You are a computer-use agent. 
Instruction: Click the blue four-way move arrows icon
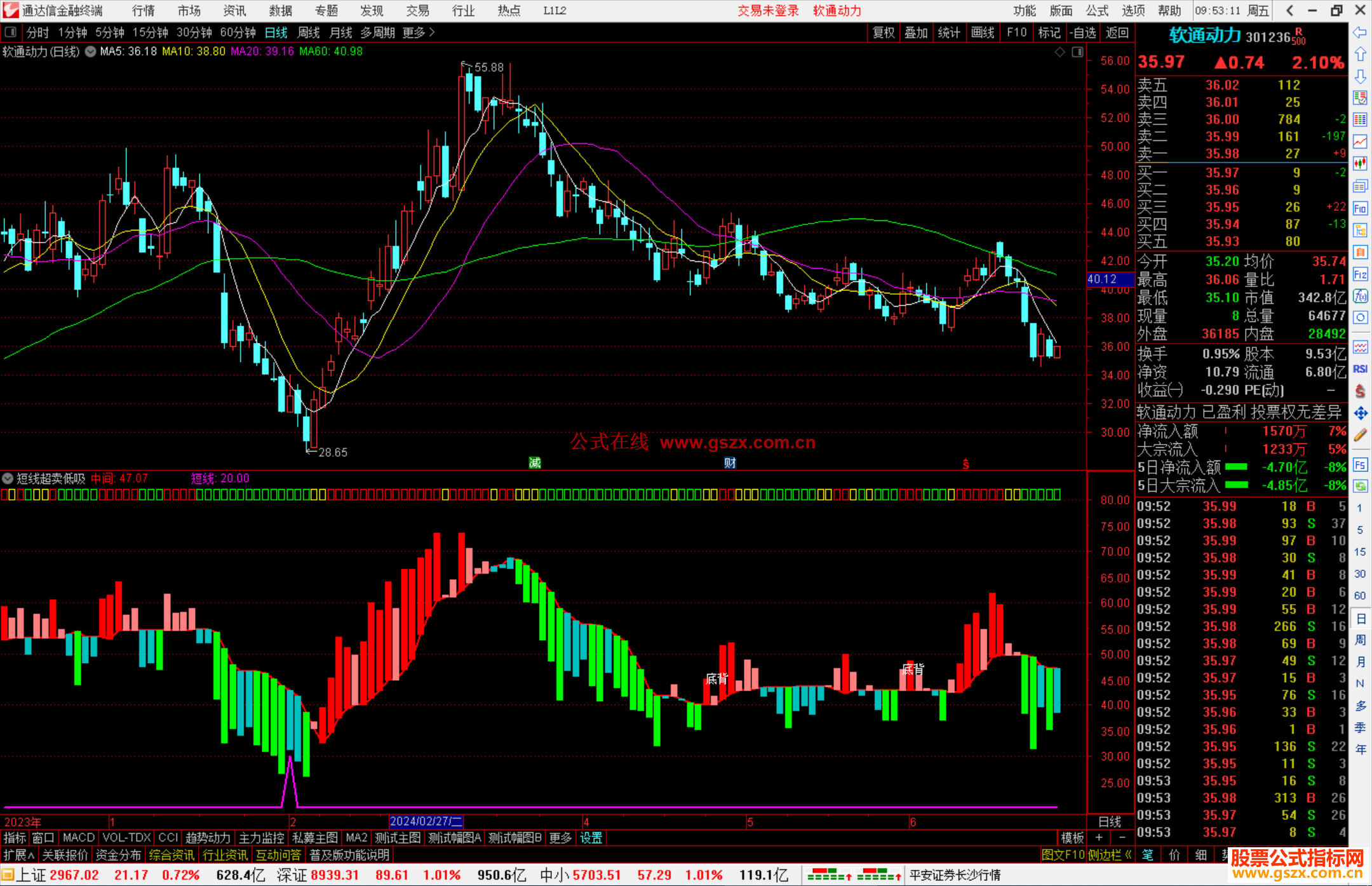pyautogui.click(x=1360, y=413)
